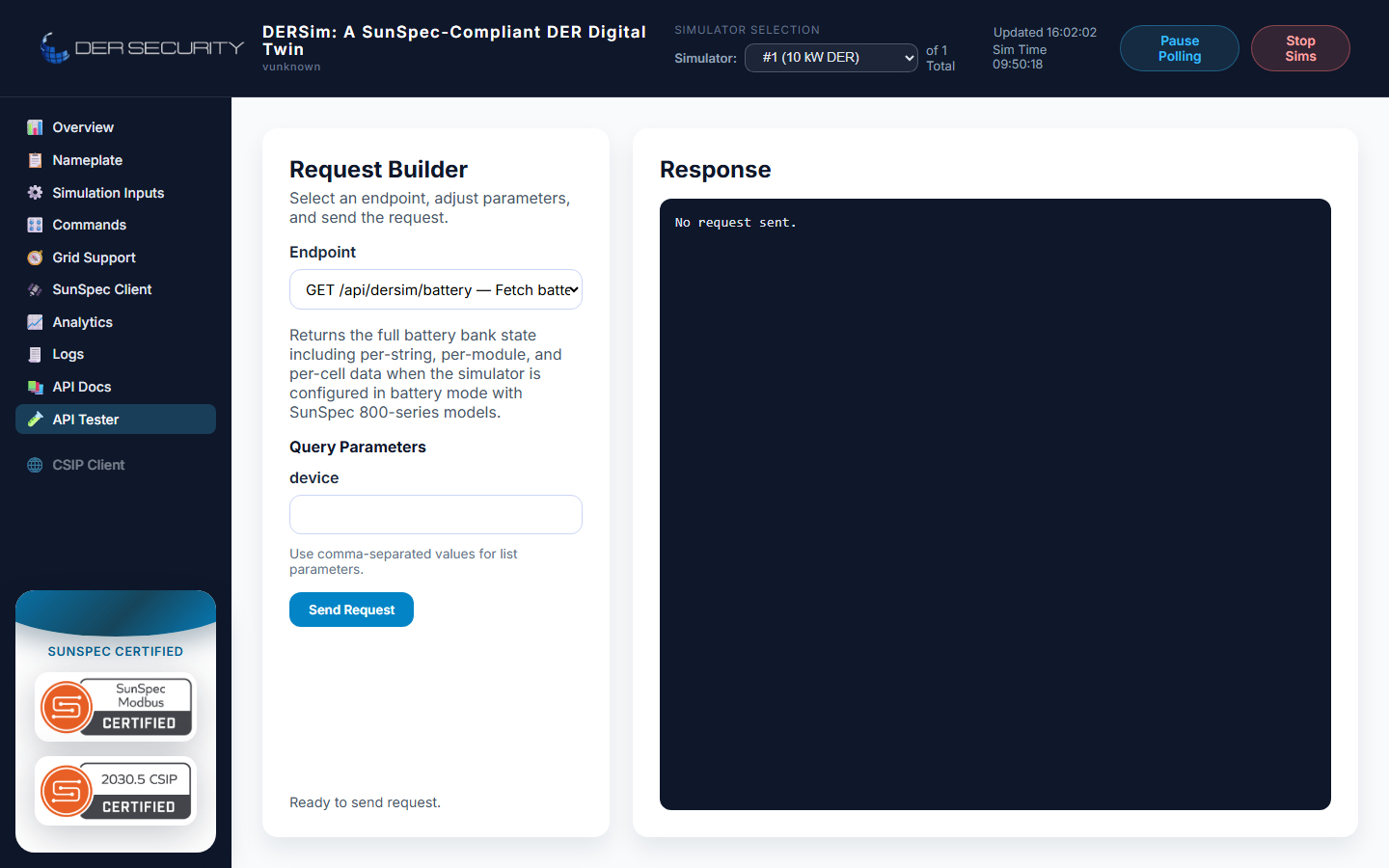
Task: Expand the Endpoint dropdown
Action: (x=436, y=289)
